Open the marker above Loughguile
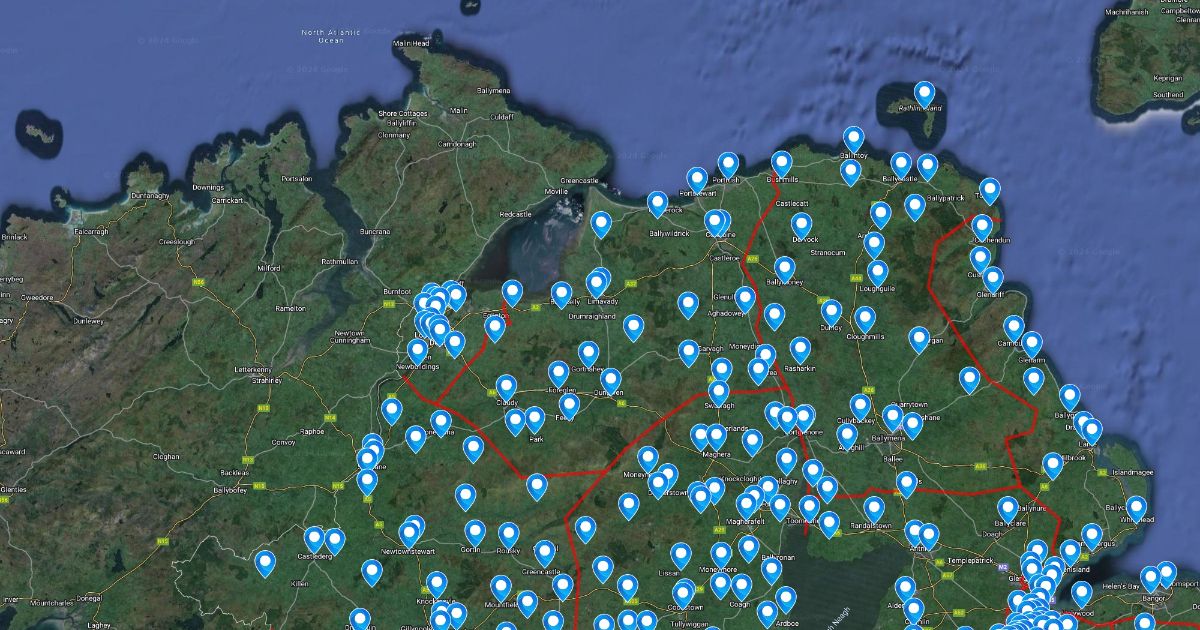 pos(878,273)
